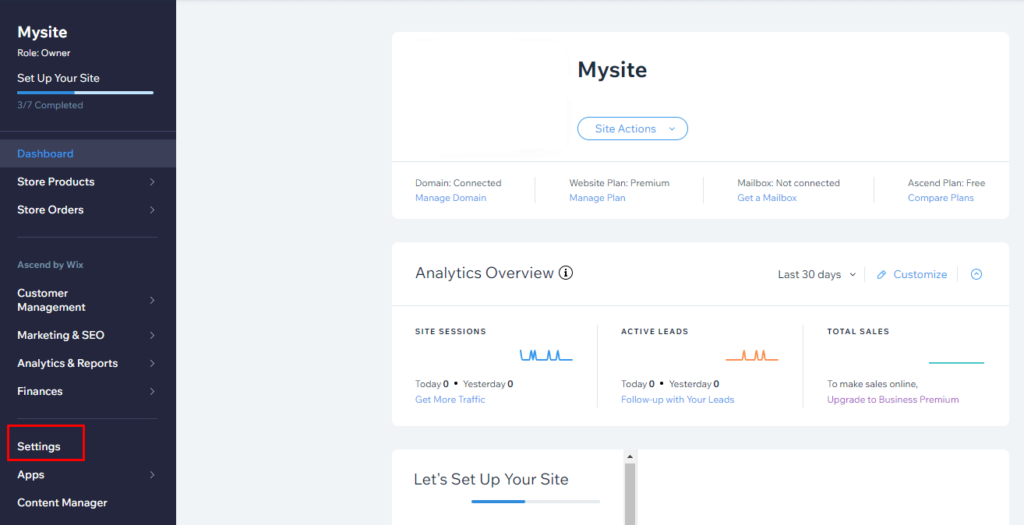
Task: Open Settings from the sidebar
Action: [x=39, y=446]
